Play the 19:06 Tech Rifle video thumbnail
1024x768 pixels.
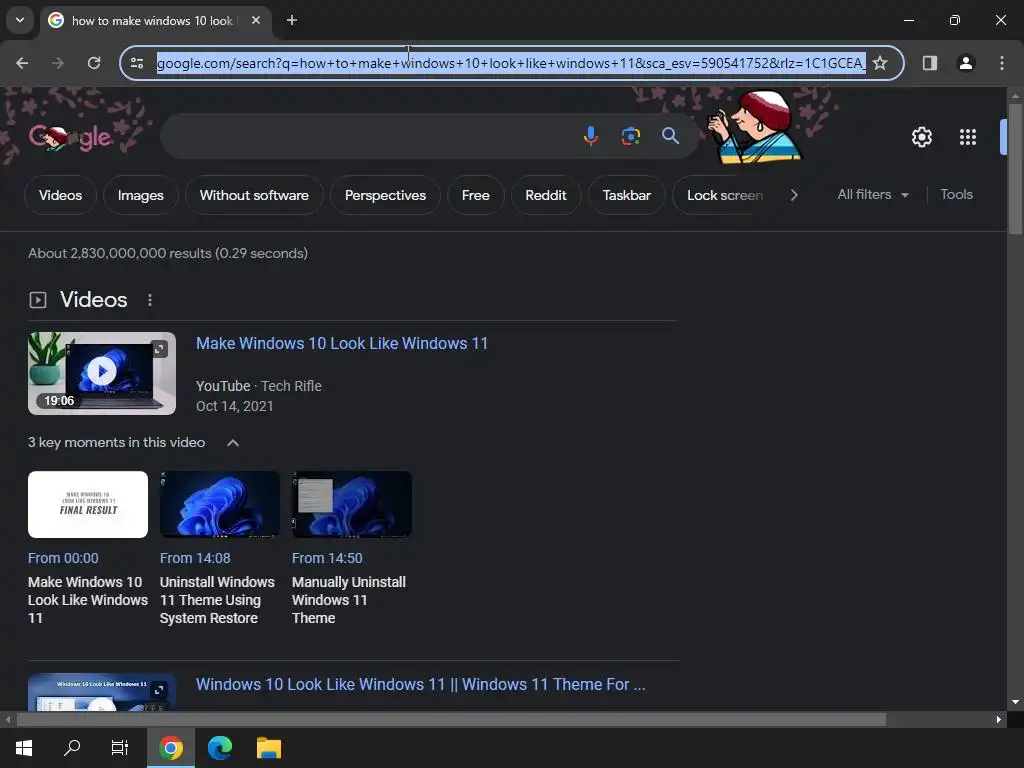coord(102,373)
